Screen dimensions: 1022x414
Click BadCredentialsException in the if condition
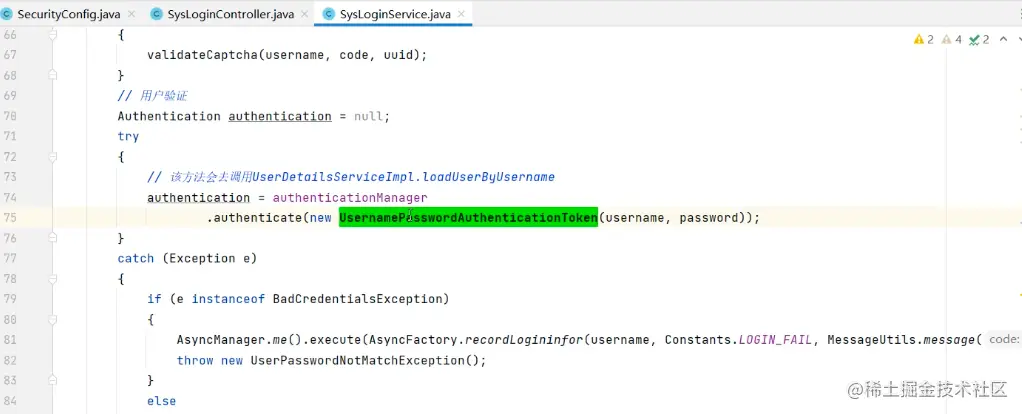coord(357,299)
